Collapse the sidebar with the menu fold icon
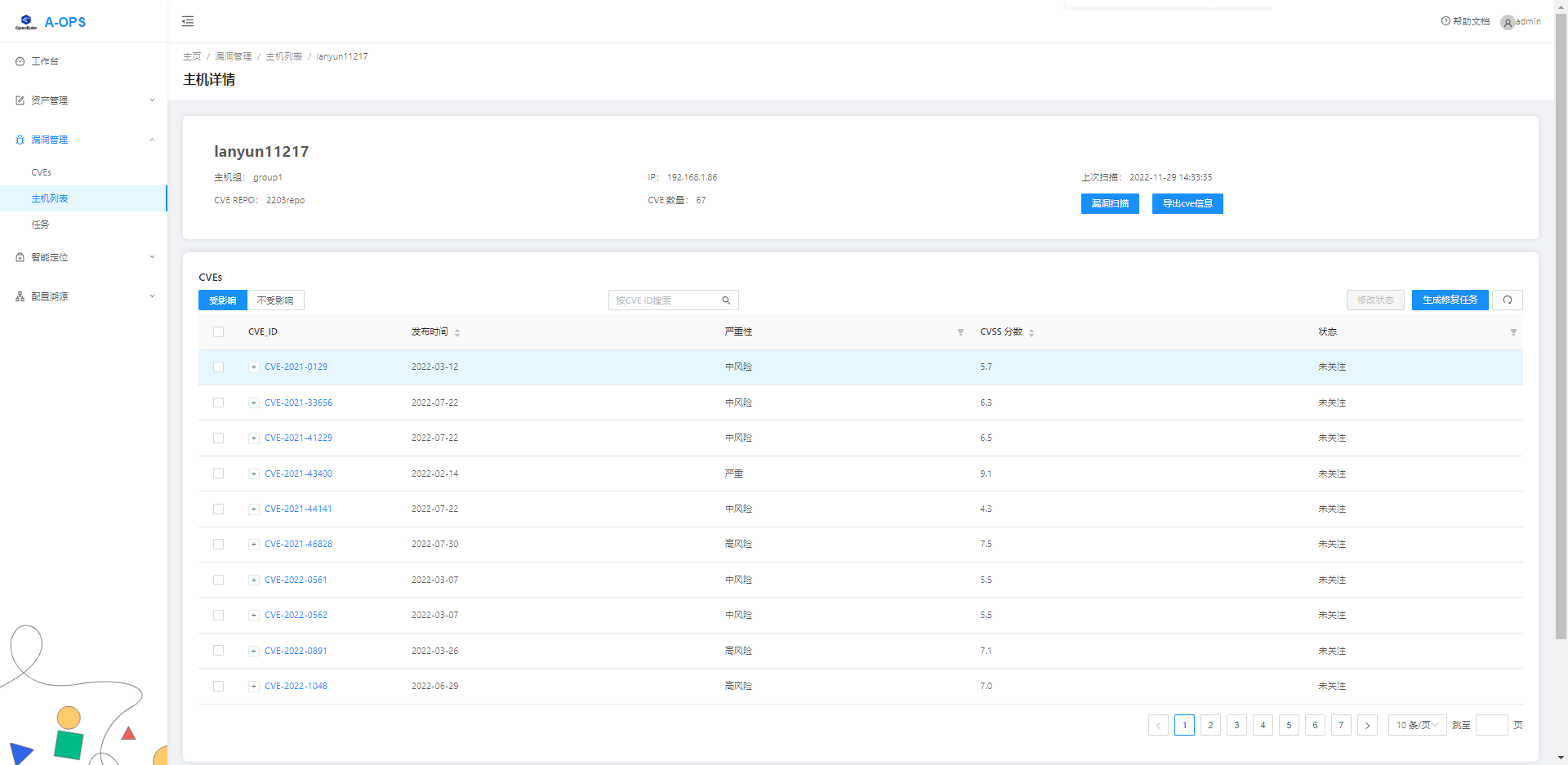Viewport: 1568px width, 765px height. [x=188, y=21]
